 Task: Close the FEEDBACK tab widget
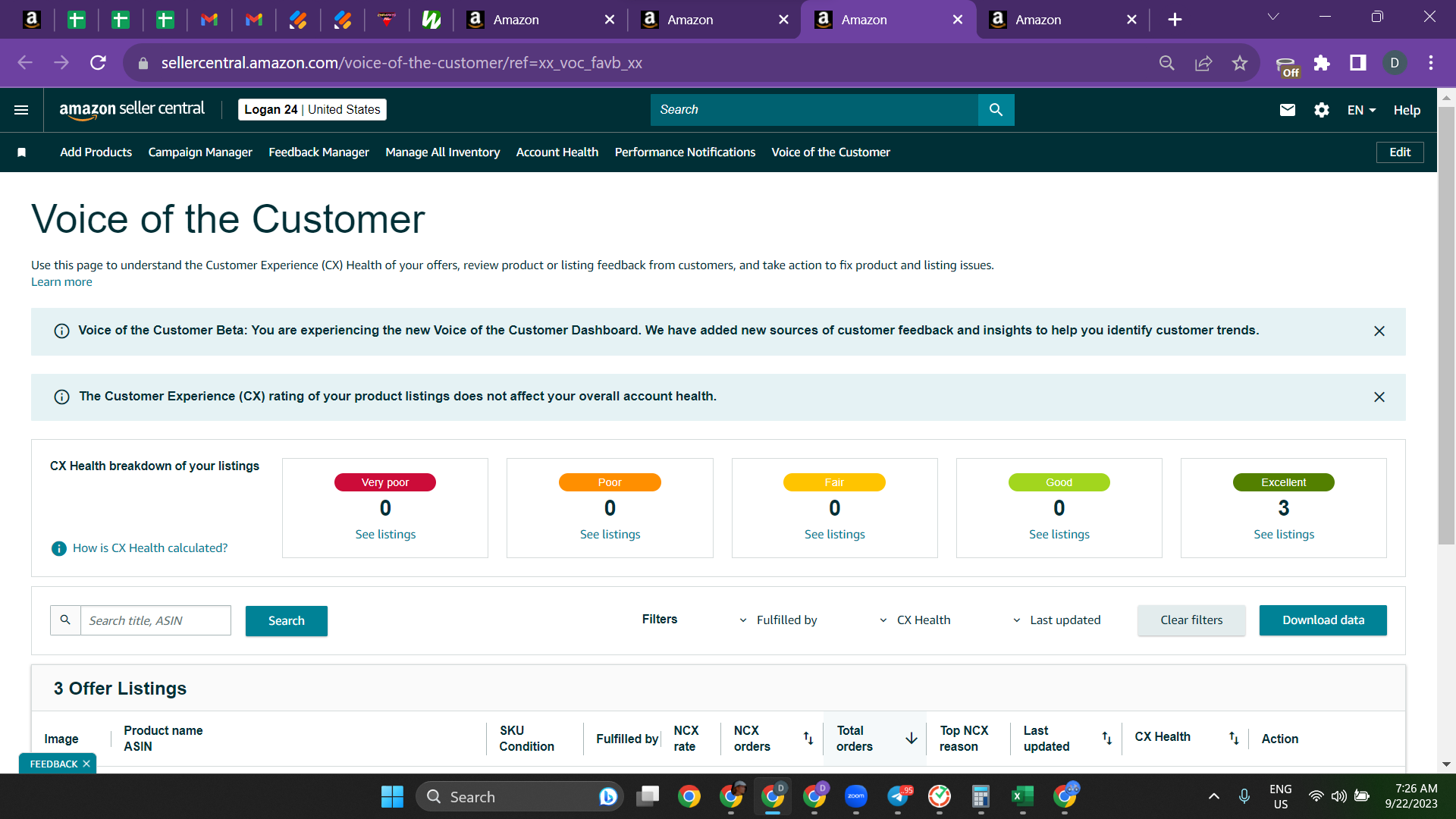tap(86, 764)
